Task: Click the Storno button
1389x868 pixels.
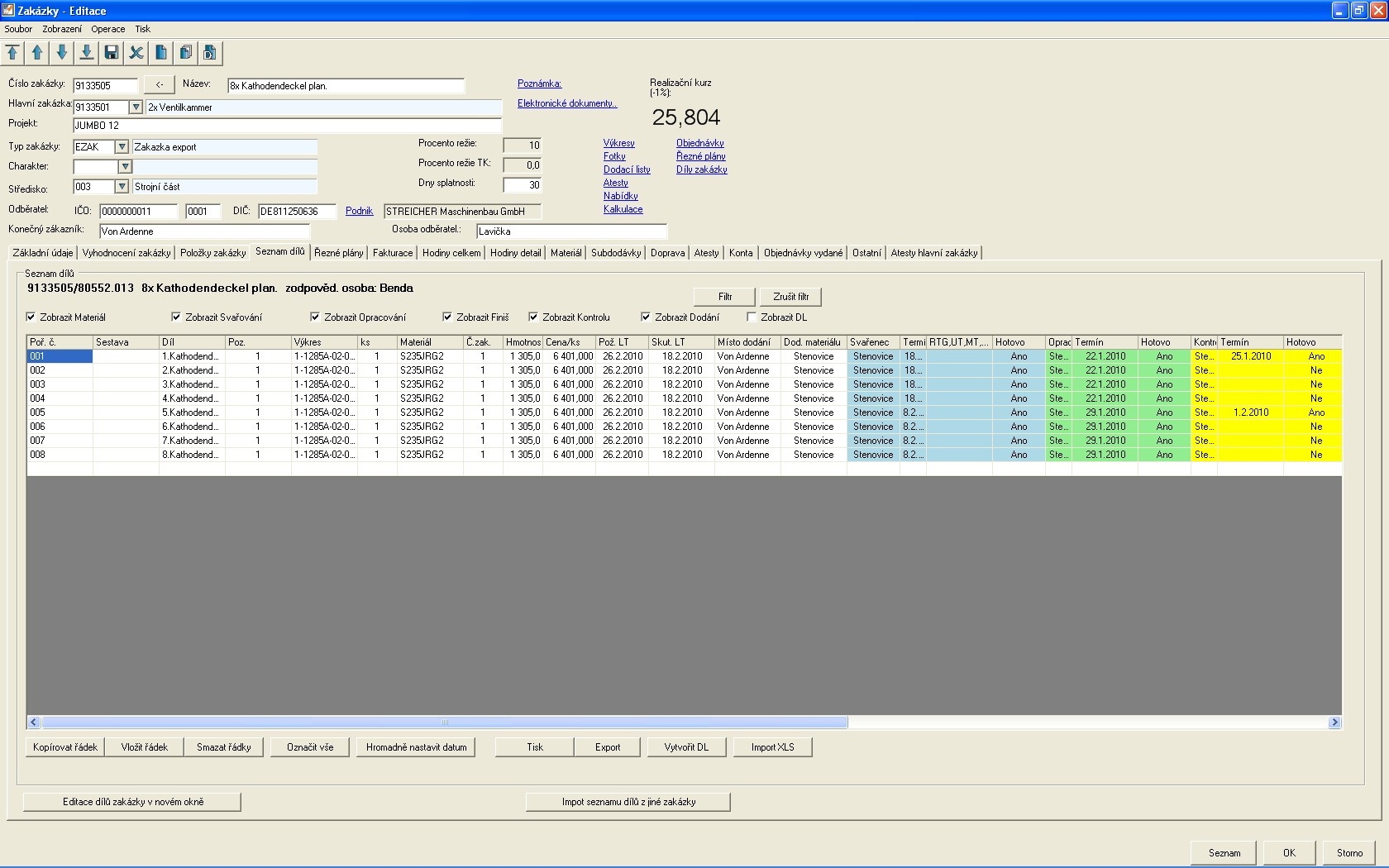Action: coord(1350,853)
